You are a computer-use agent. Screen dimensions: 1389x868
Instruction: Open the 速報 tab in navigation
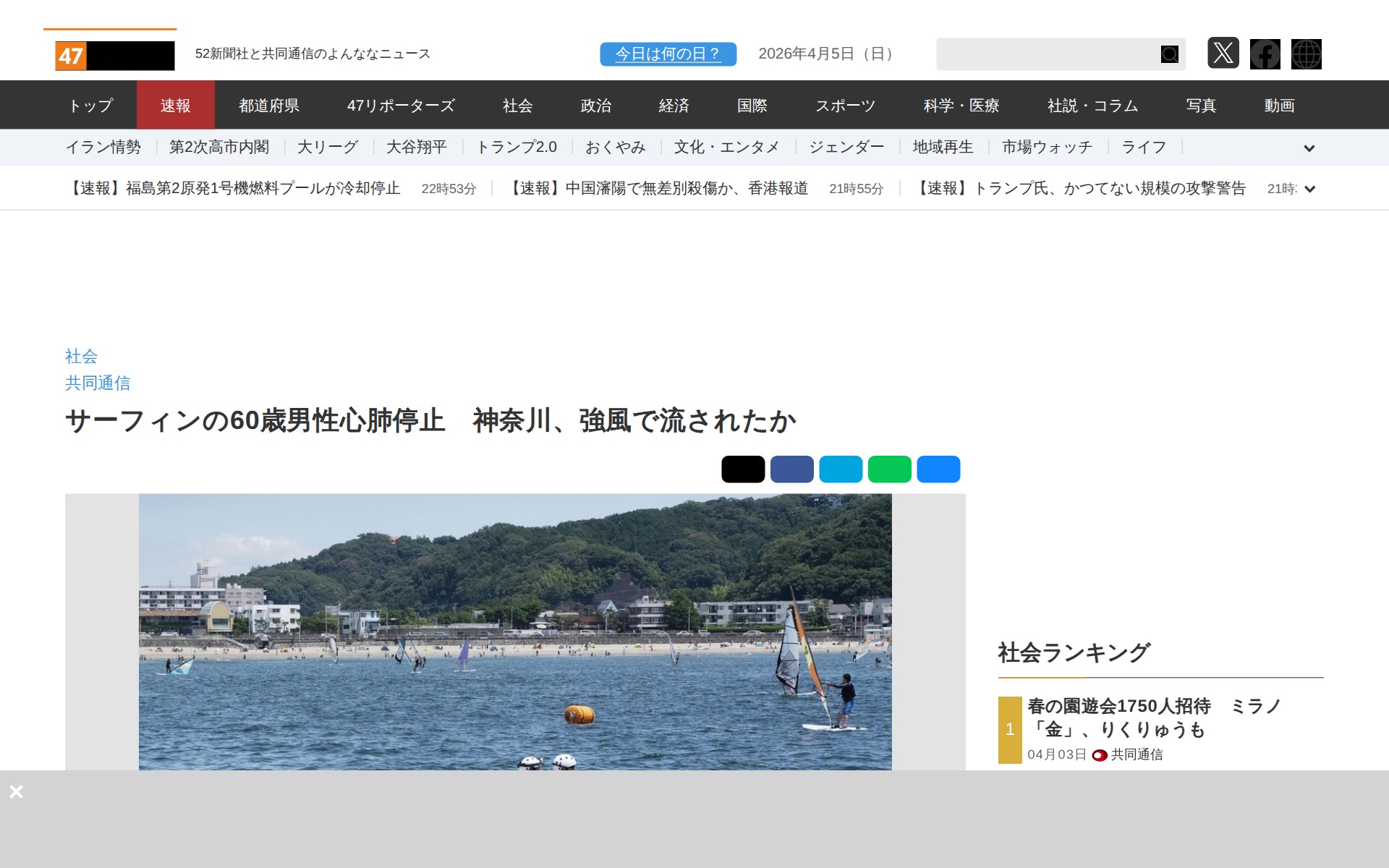[175, 106]
